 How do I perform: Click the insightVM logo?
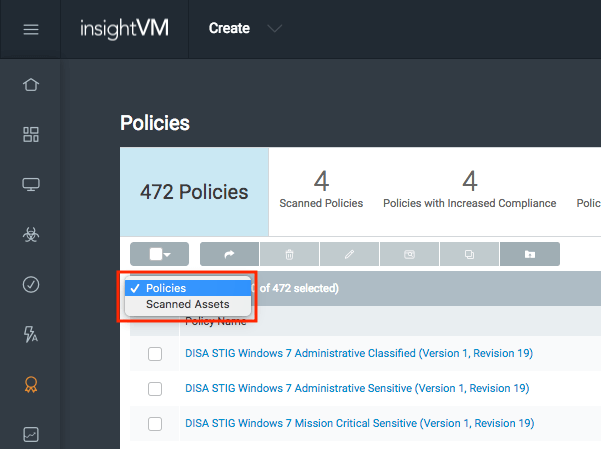[x=124, y=29]
